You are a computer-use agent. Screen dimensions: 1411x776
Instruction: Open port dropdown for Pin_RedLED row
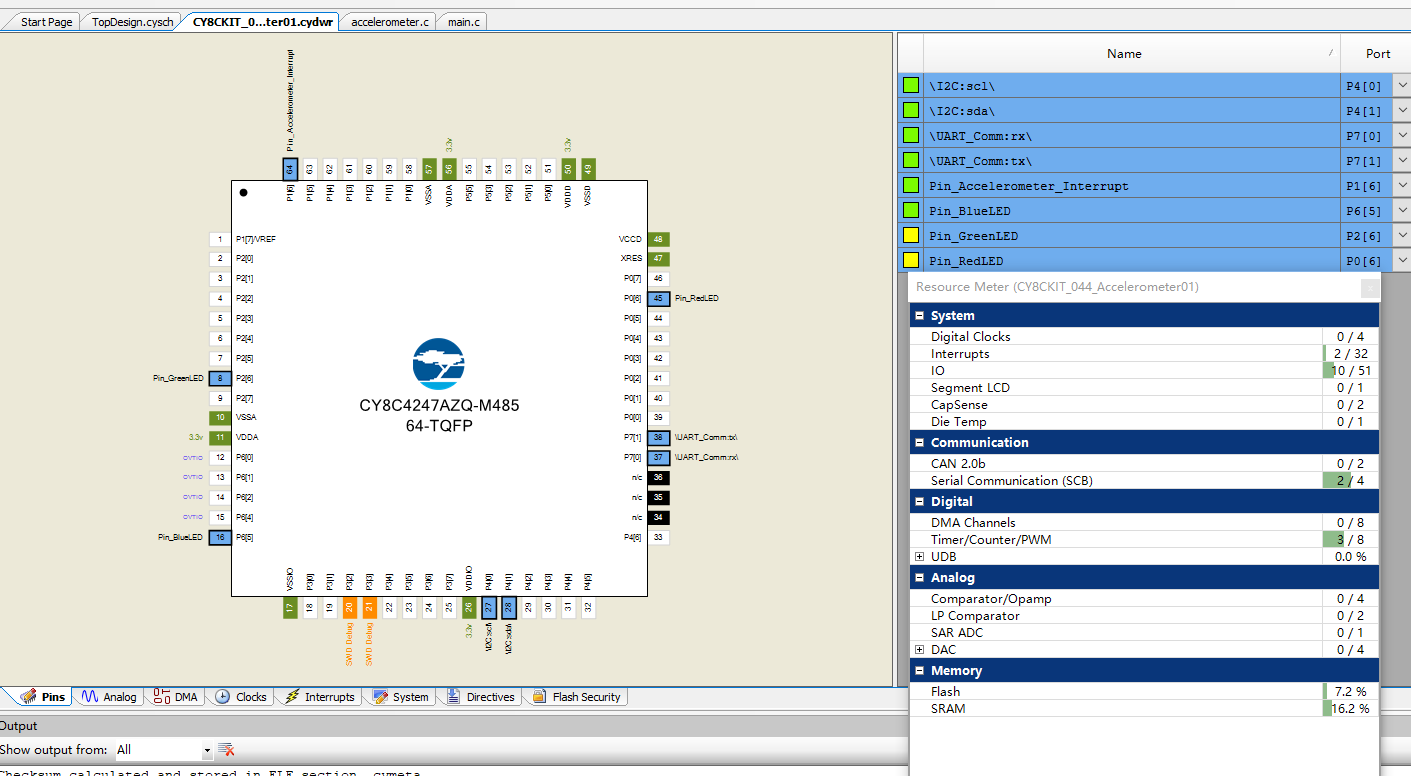(x=1402, y=261)
